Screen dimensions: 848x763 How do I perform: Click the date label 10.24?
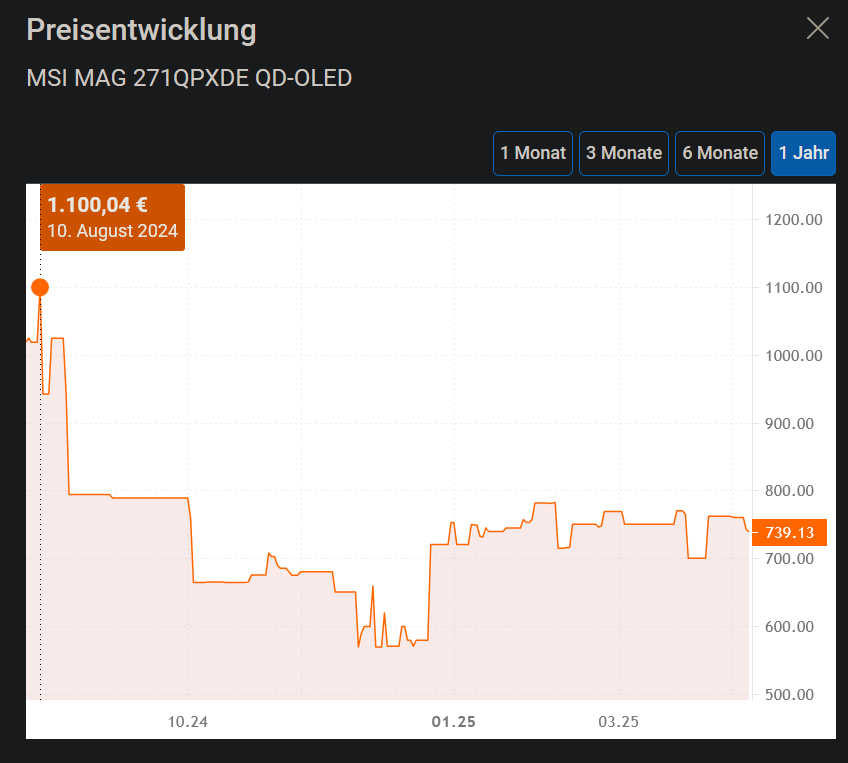tap(189, 721)
